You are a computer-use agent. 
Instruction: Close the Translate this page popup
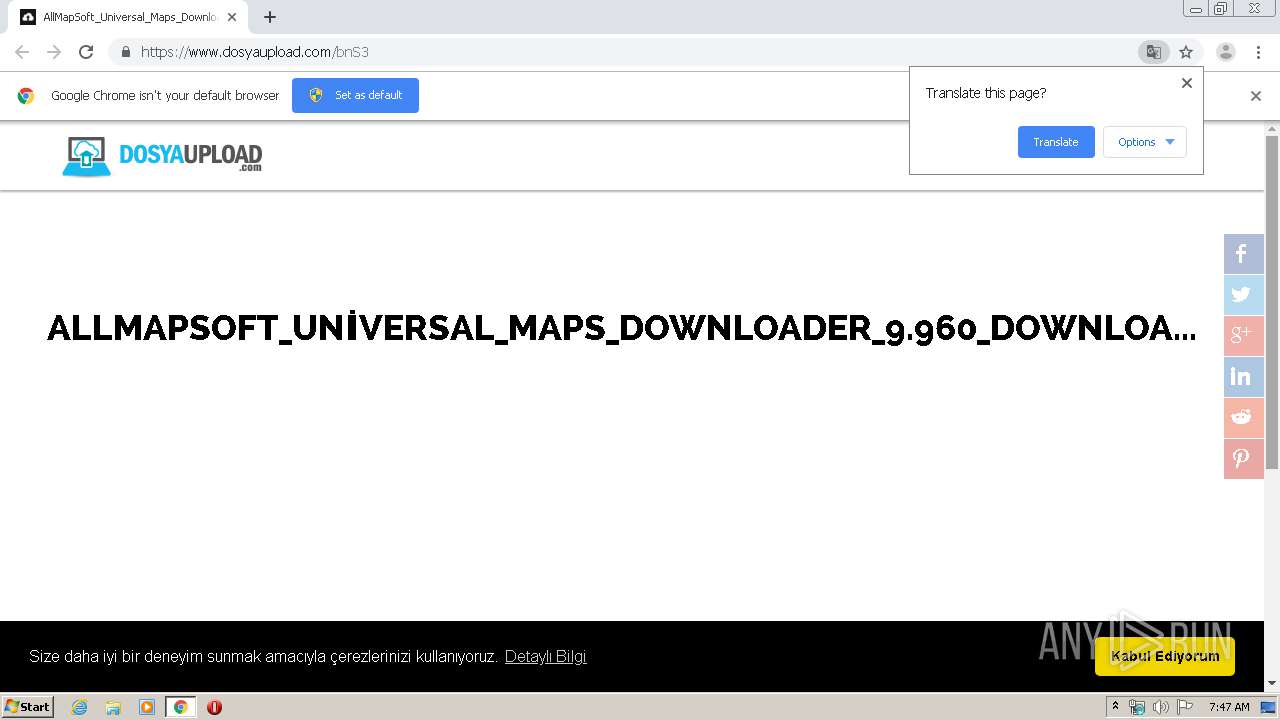coord(1187,83)
